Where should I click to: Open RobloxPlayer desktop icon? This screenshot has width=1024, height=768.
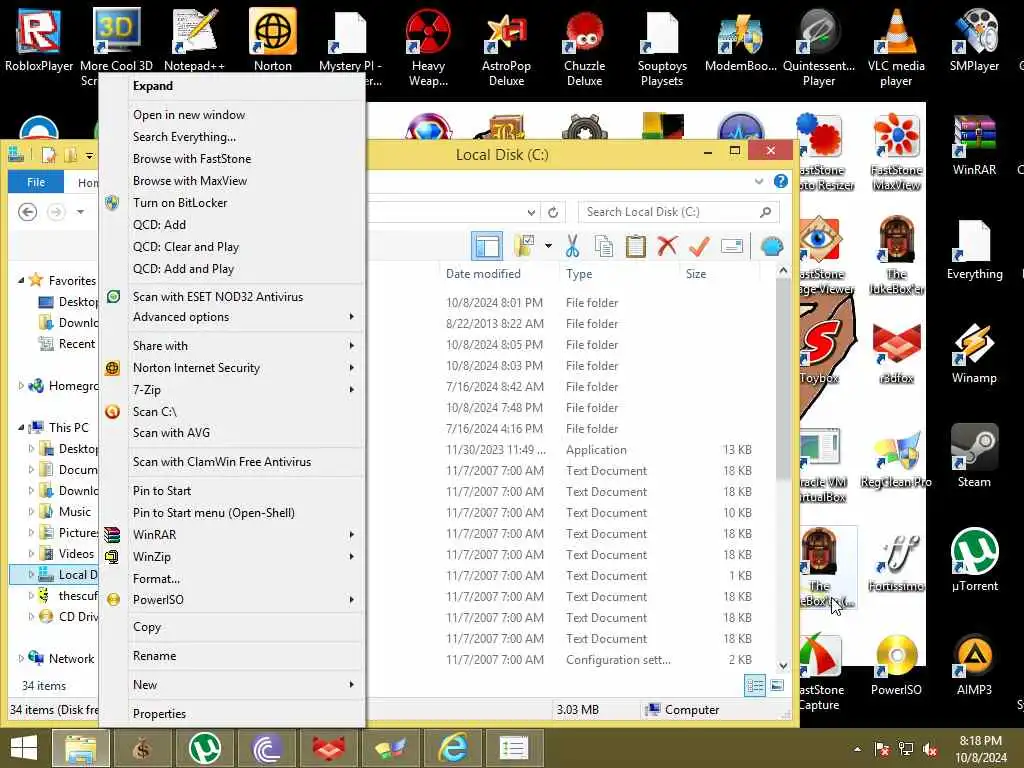click(39, 39)
